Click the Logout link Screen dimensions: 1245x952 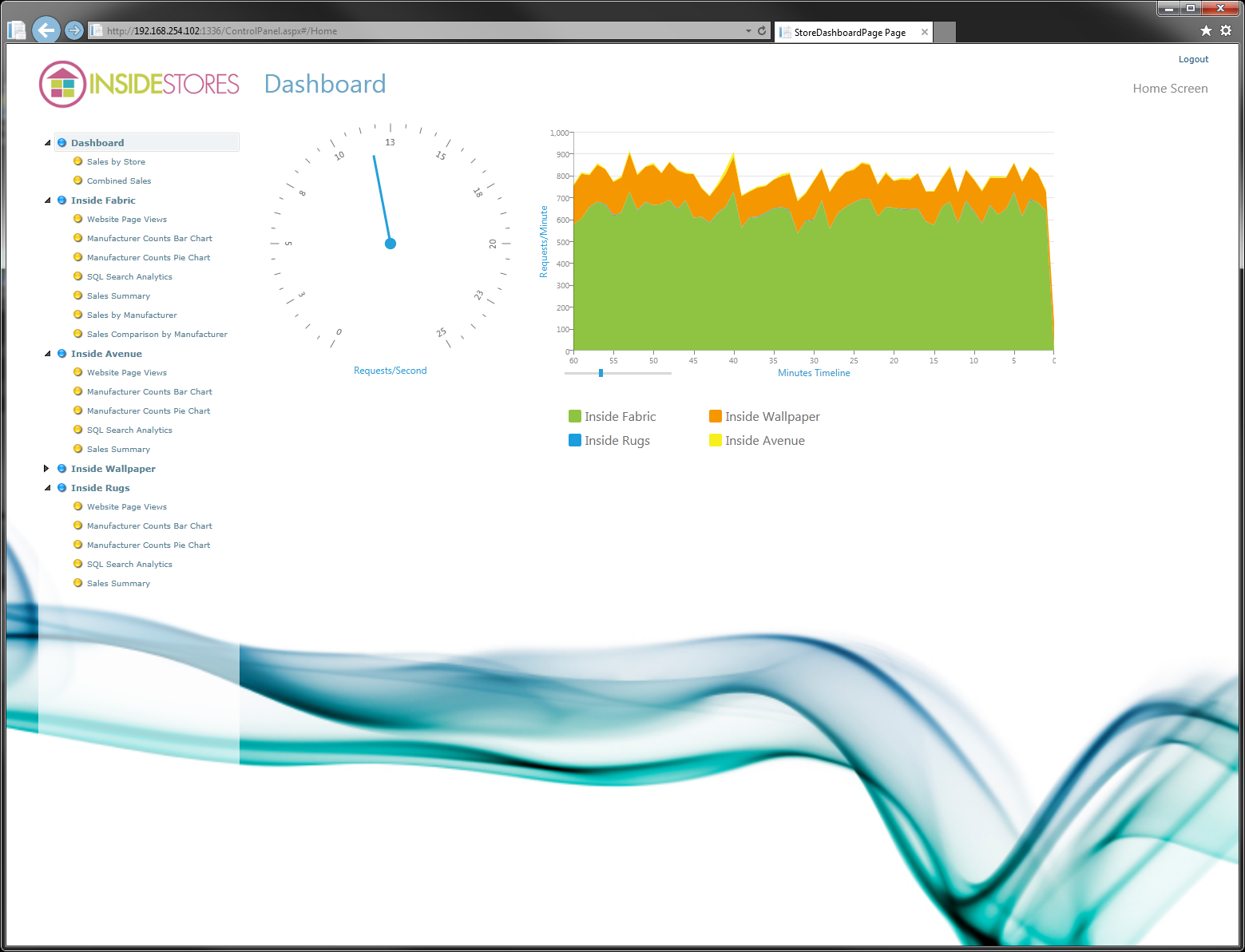pyautogui.click(x=1193, y=59)
